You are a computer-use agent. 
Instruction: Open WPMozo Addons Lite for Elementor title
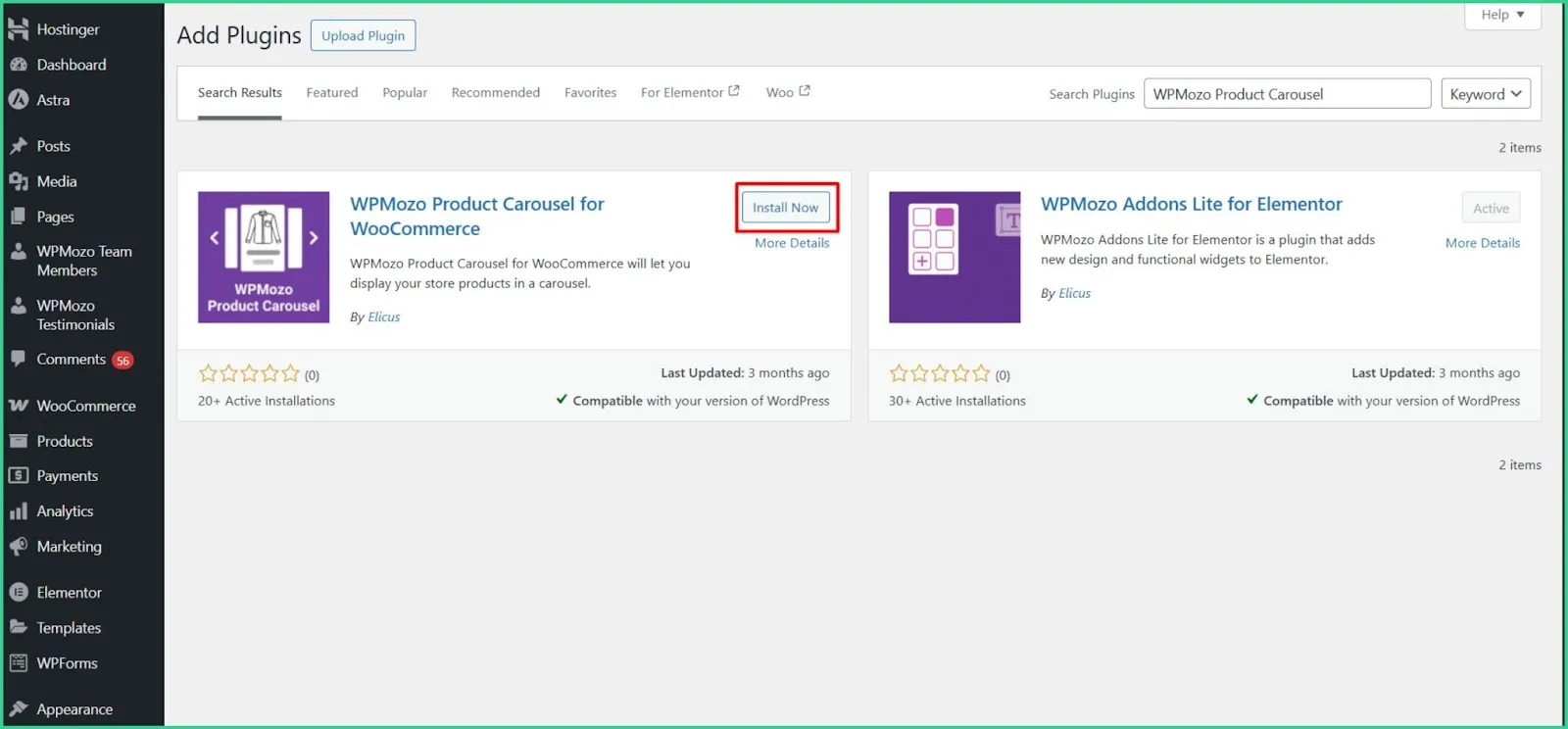point(1192,204)
